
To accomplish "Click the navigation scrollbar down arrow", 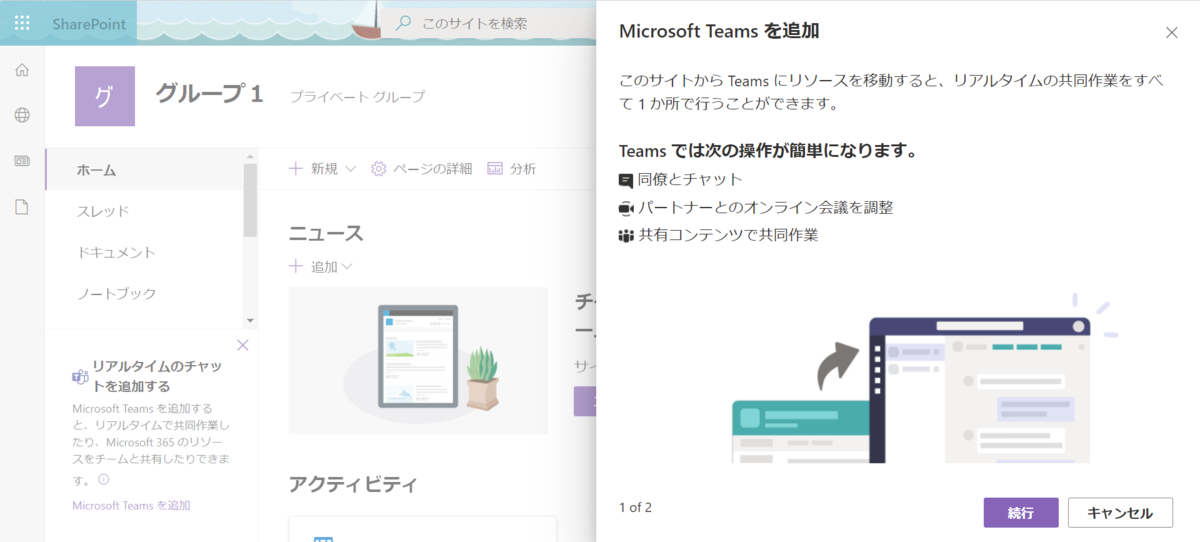I will pyautogui.click(x=251, y=320).
